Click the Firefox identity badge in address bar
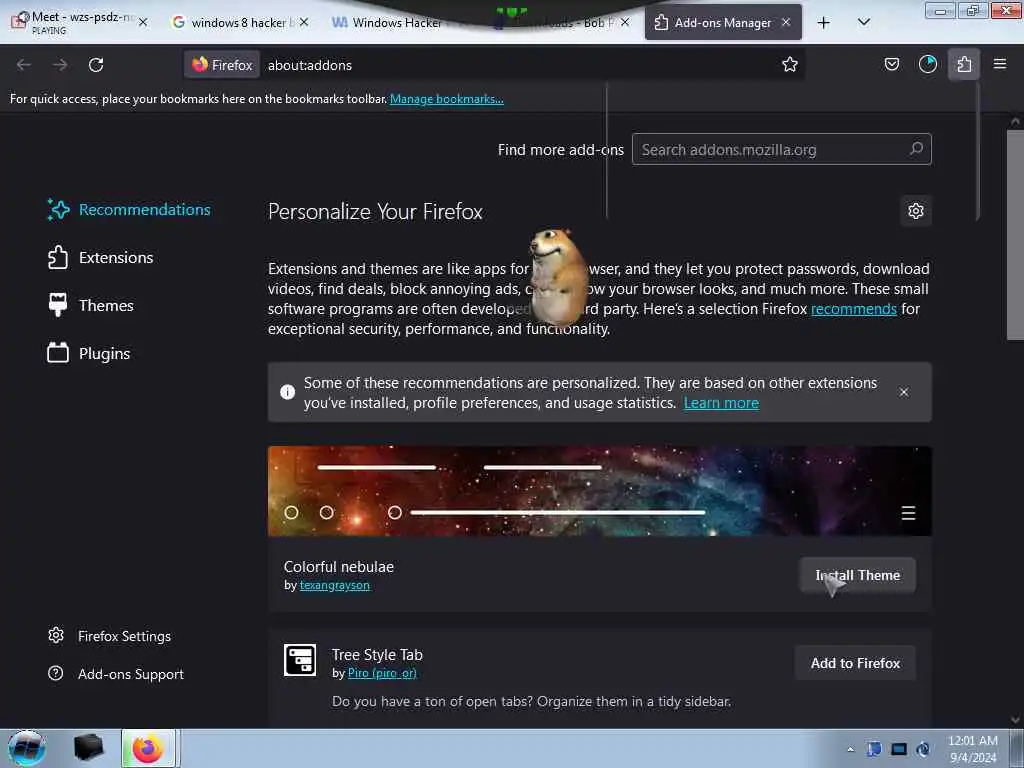 (222, 65)
